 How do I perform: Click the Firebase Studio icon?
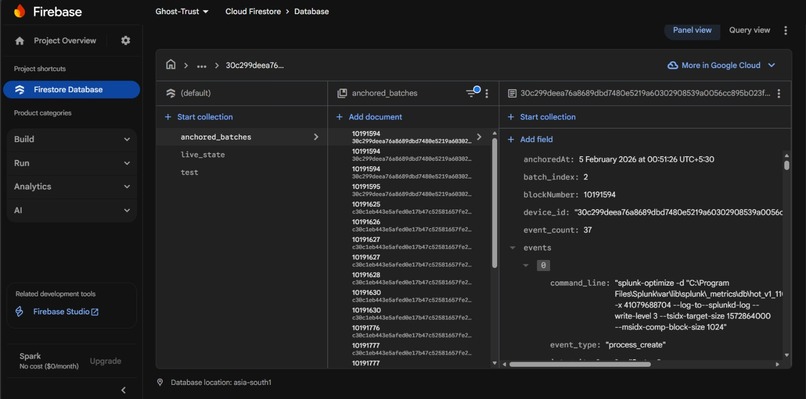coord(20,312)
